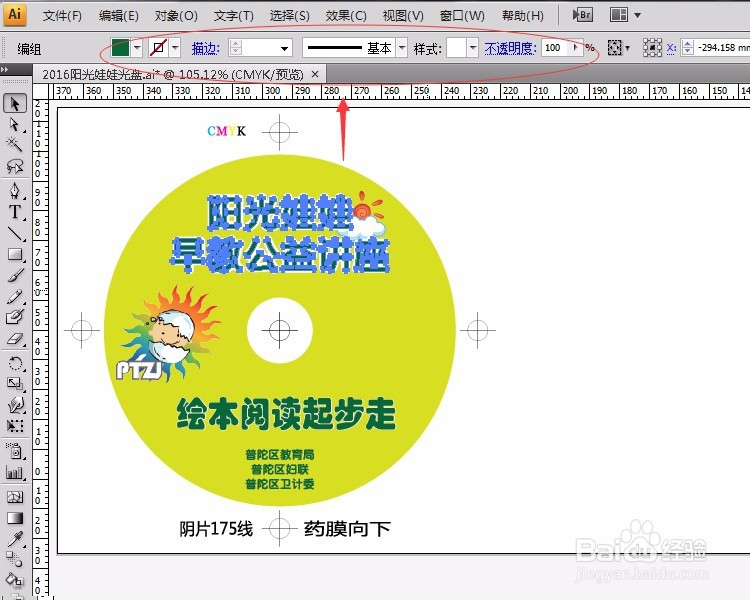Select the Magic Wand tool

click(x=15, y=144)
